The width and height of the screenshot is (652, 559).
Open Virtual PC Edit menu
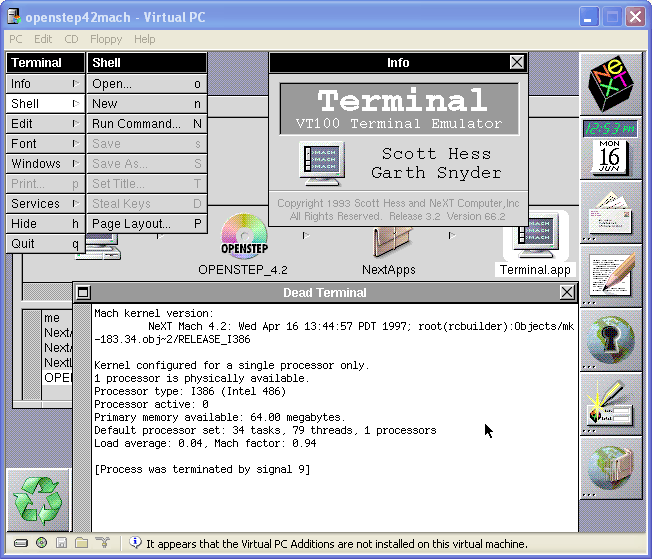43,39
